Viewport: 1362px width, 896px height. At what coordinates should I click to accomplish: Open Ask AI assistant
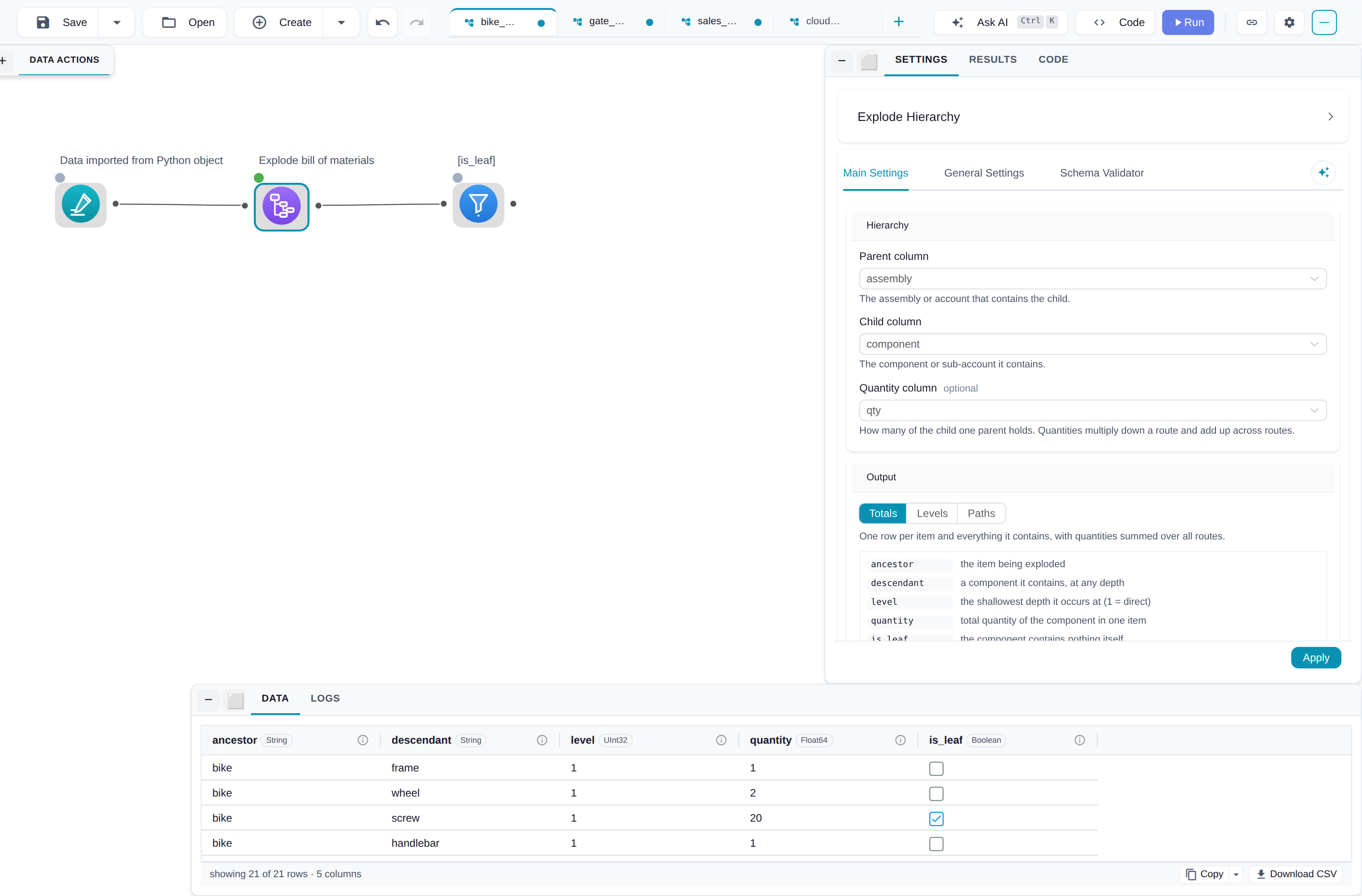pos(1000,22)
